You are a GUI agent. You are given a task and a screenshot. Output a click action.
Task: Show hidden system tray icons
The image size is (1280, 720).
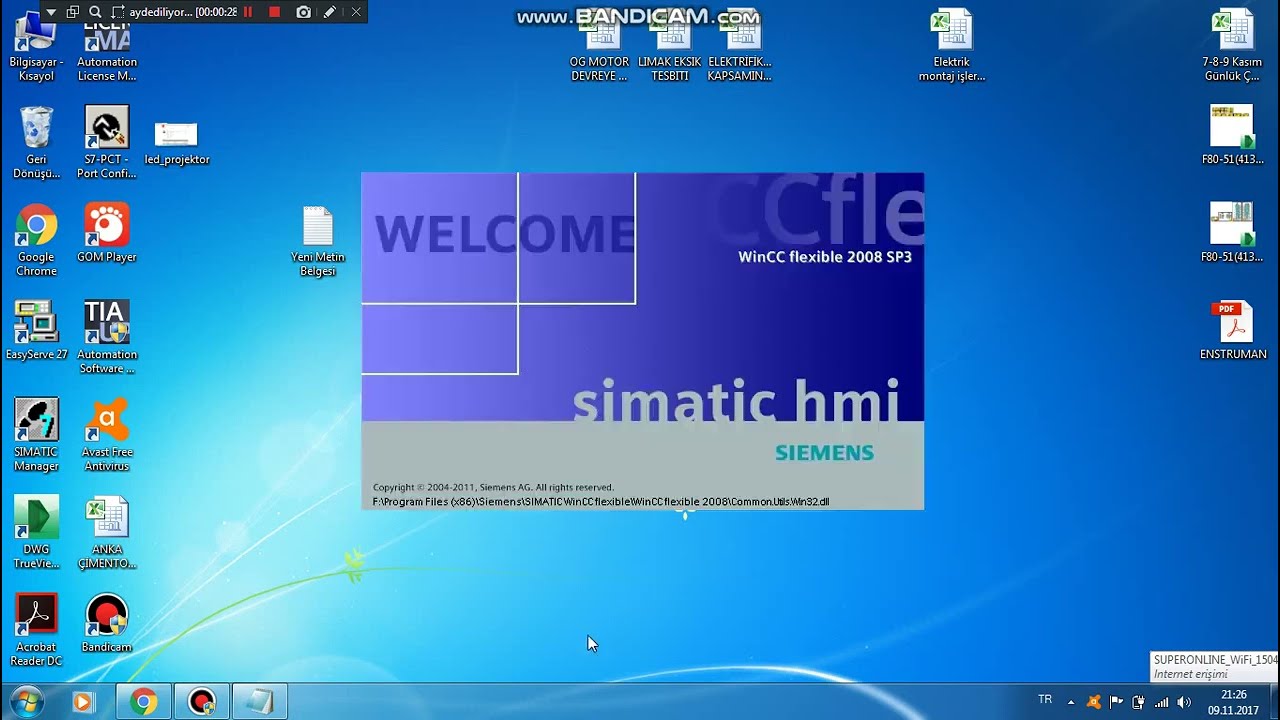click(x=1071, y=702)
